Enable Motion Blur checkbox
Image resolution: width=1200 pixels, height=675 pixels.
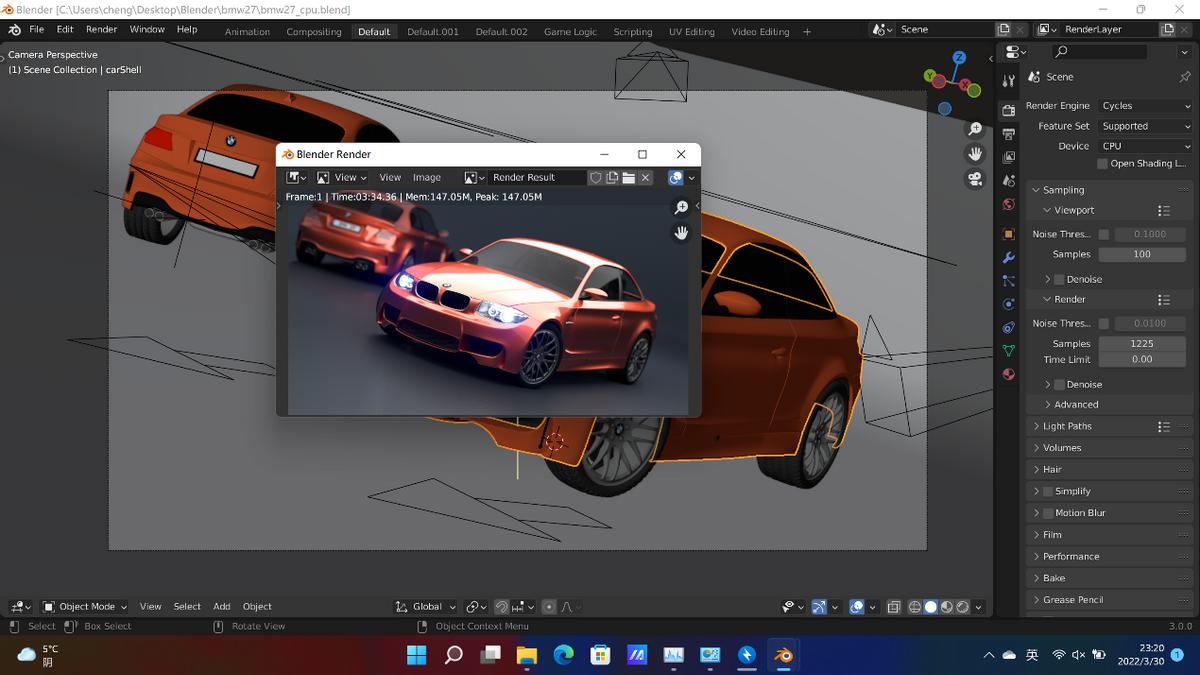coord(1048,513)
